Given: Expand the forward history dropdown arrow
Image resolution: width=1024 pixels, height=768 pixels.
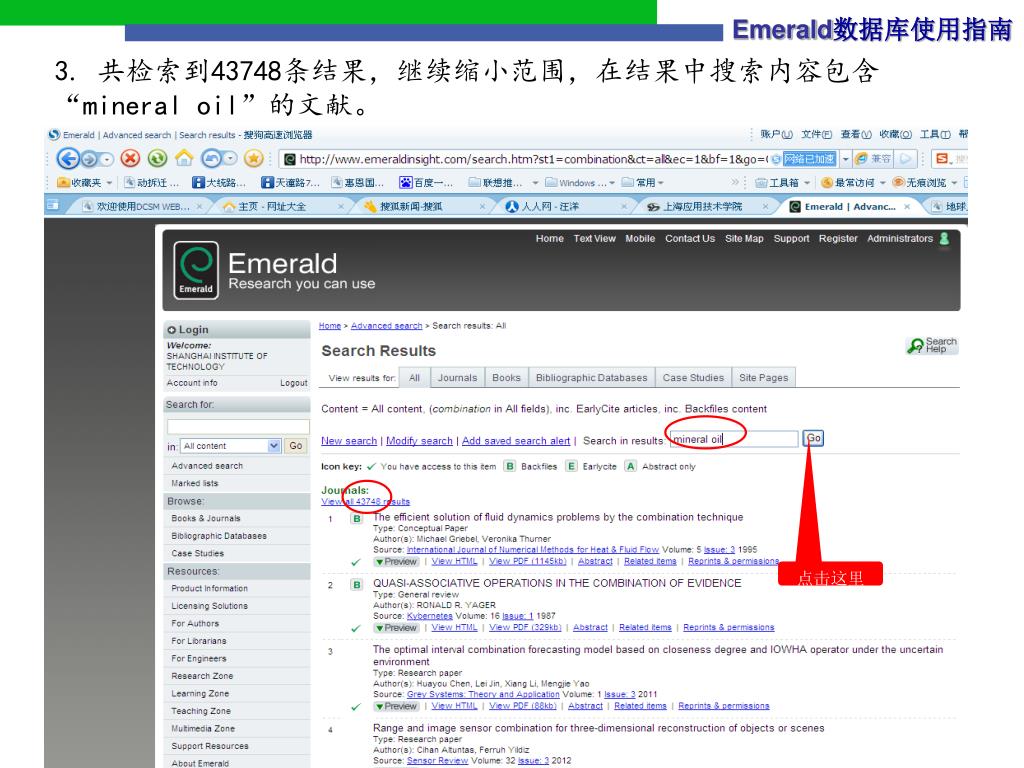Looking at the screenshot, I should coord(107,159).
